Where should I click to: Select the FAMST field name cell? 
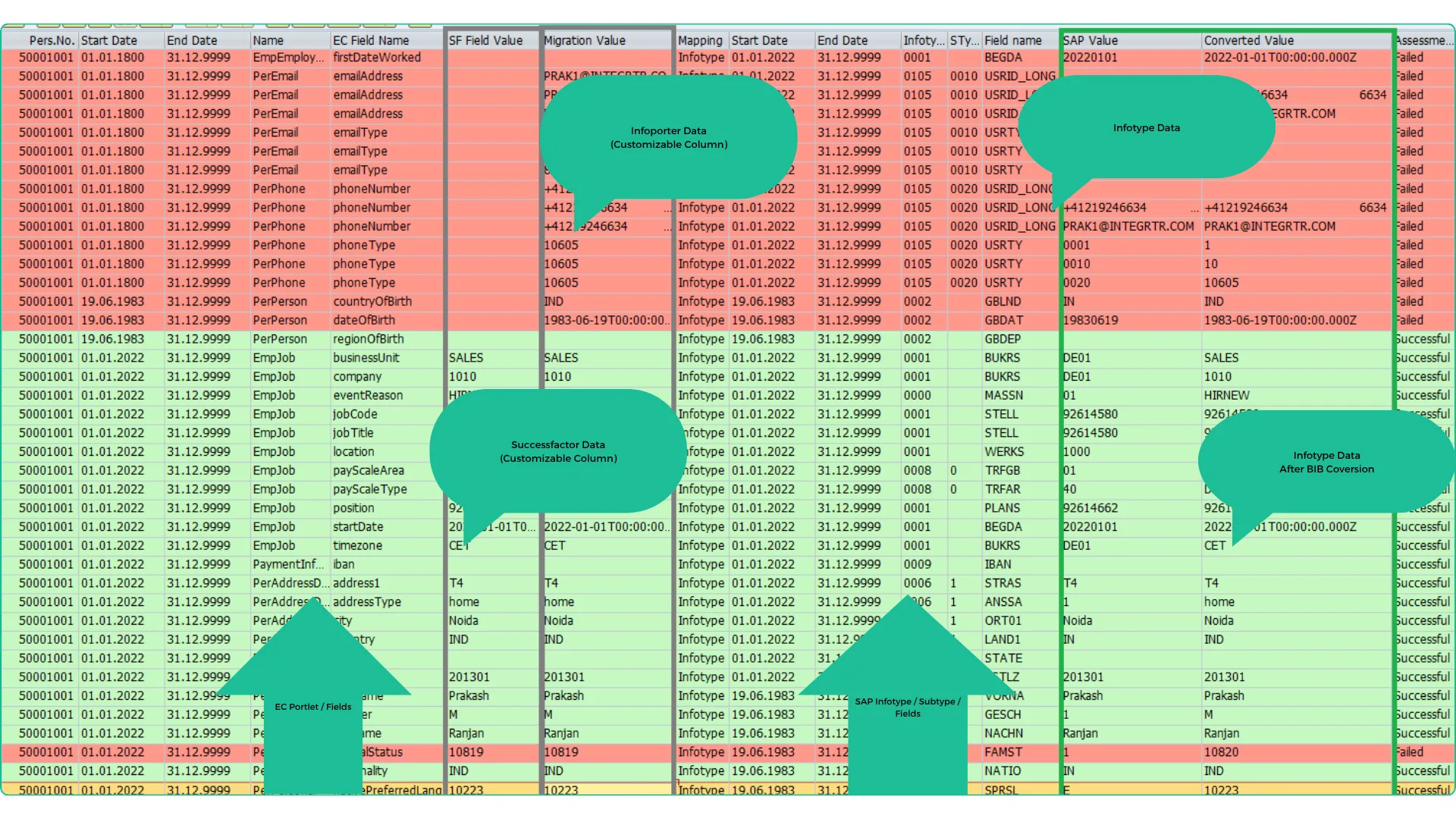(1020, 752)
